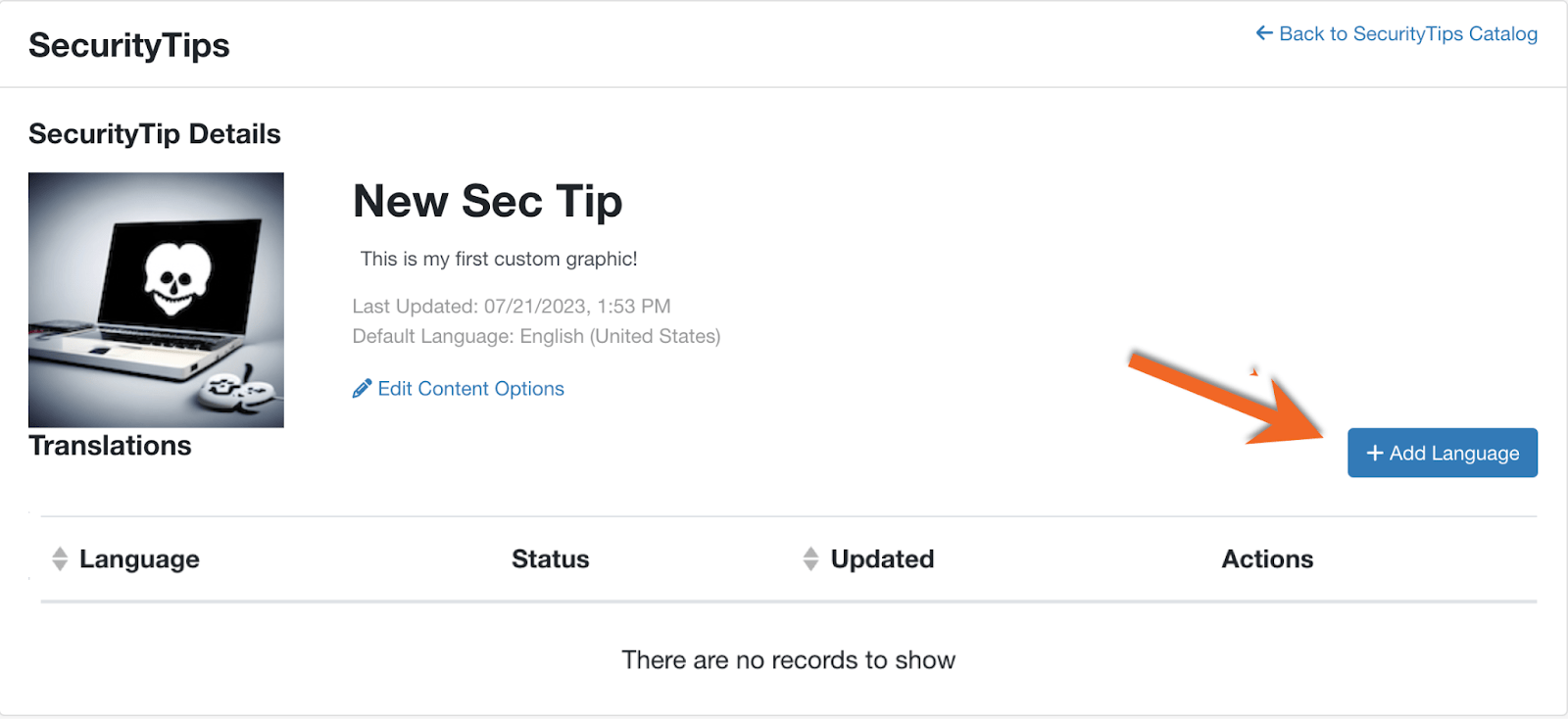Screen dimensions: 1568x720
Task: Toggle the sort arrows beside the Updated column
Action: [x=810, y=558]
